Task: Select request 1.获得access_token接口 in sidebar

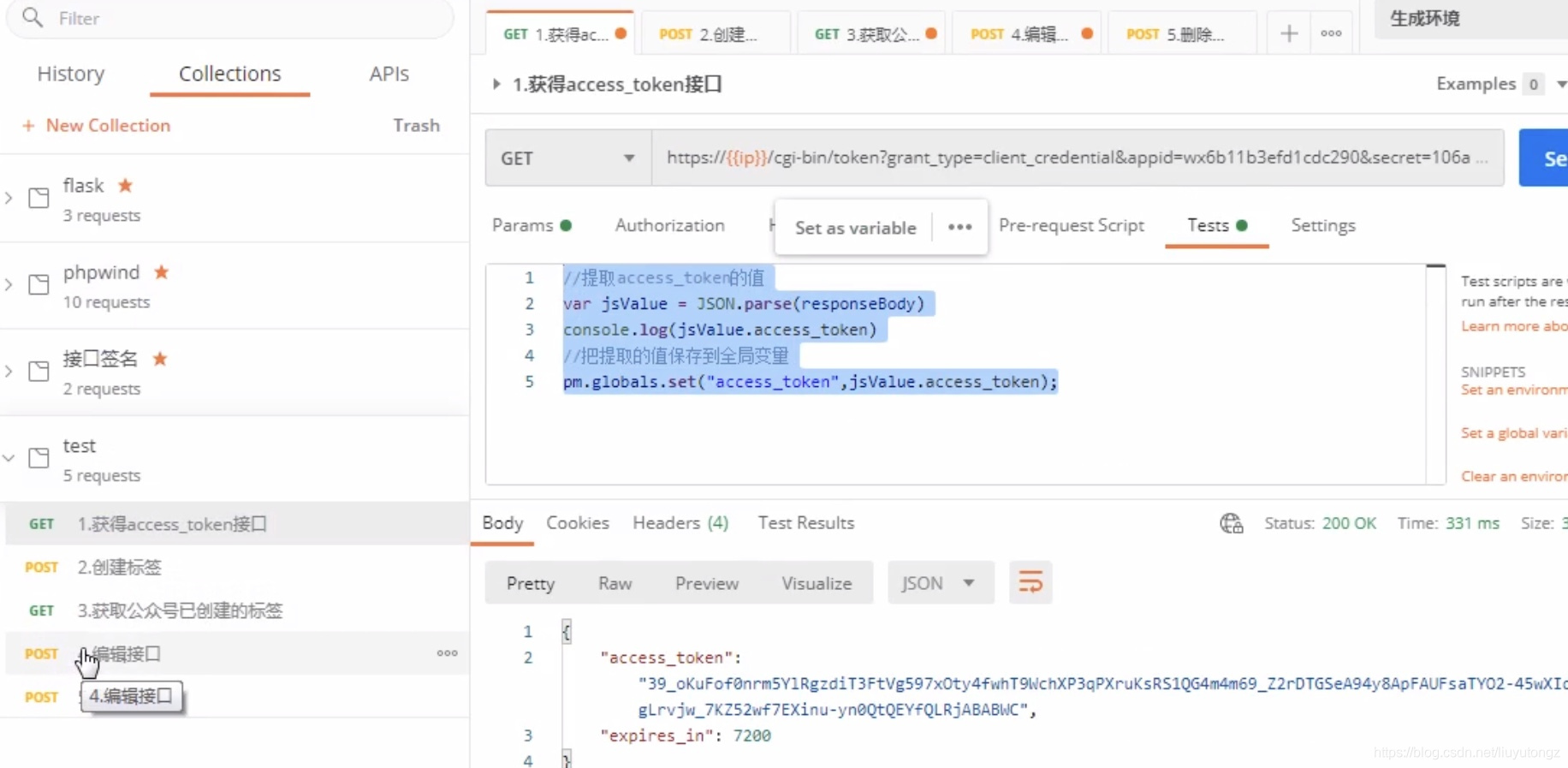Action: coord(237,523)
